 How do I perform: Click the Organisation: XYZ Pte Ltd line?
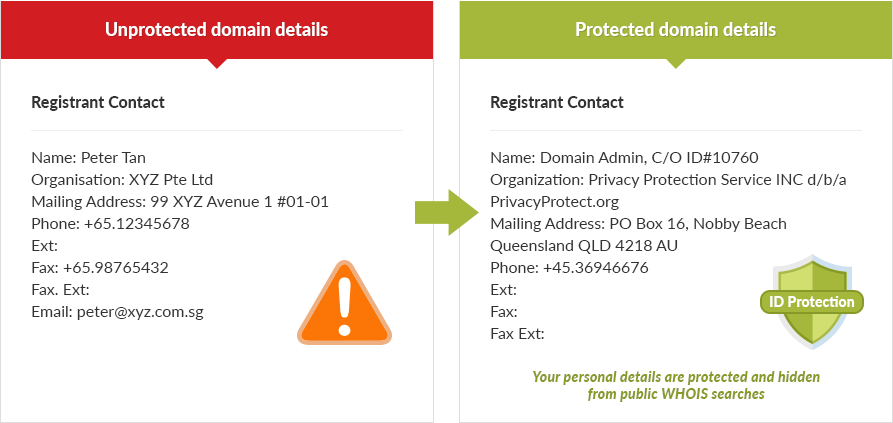[122, 179]
